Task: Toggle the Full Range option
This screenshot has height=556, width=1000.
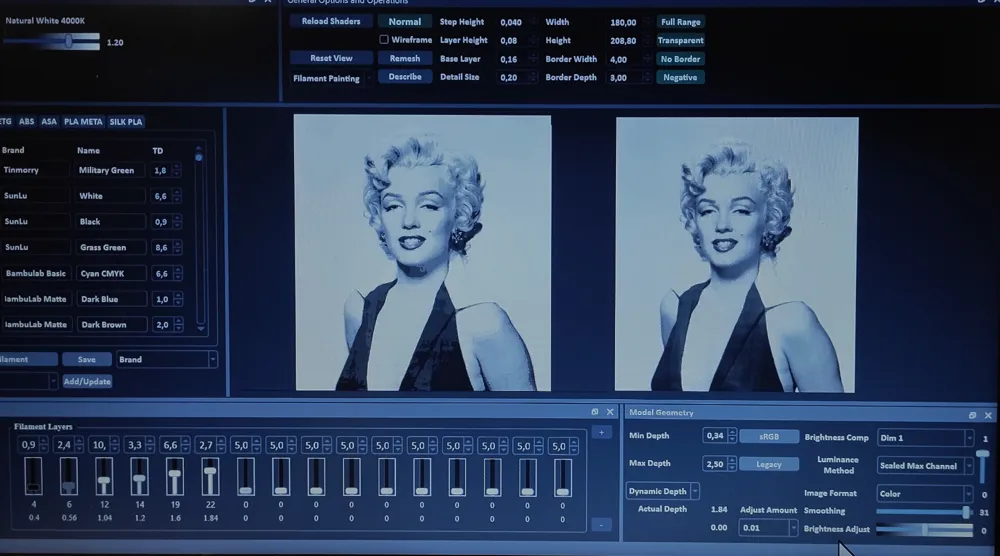Action: 680,22
